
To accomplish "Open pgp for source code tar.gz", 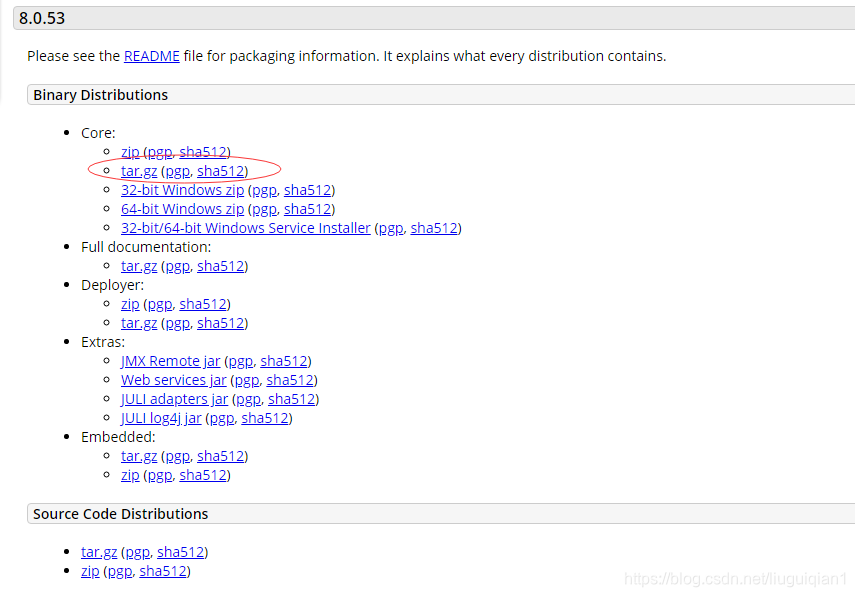I will click(137, 552).
